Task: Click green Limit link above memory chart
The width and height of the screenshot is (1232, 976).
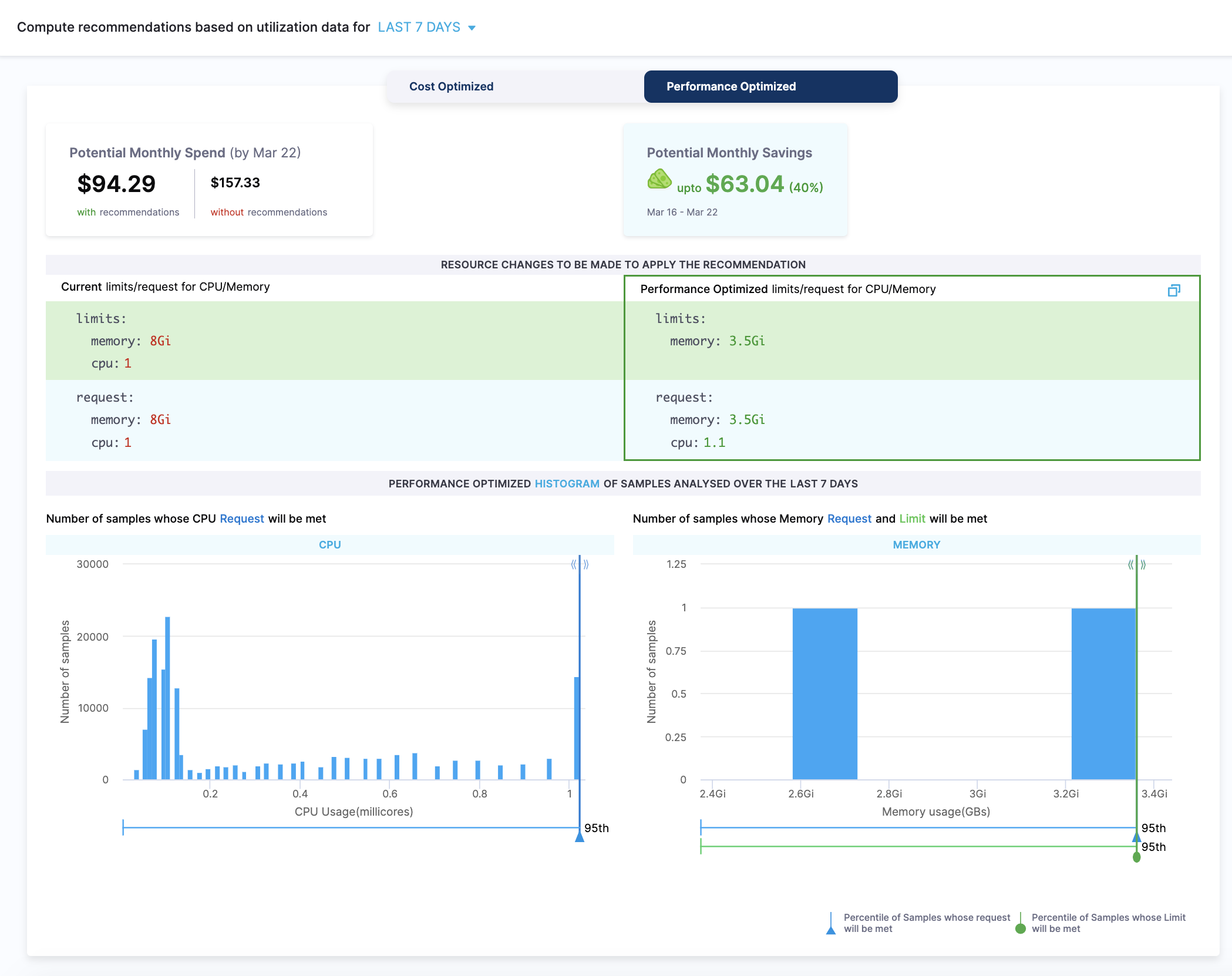Action: click(912, 519)
